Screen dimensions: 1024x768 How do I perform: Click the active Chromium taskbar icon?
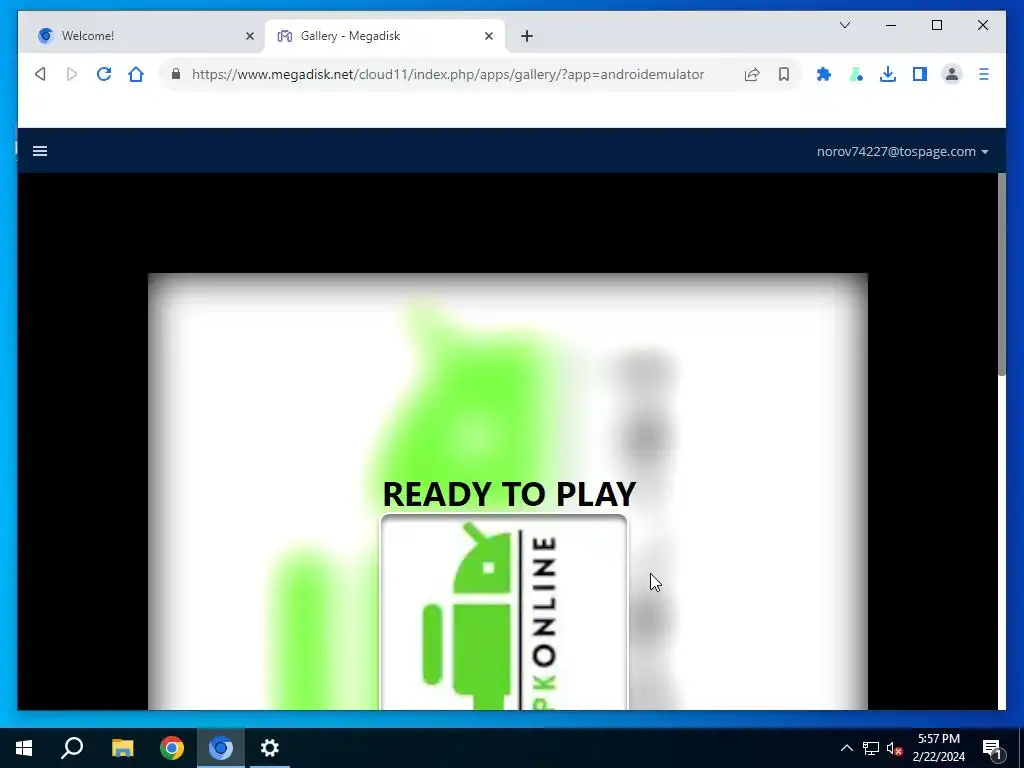coord(221,748)
